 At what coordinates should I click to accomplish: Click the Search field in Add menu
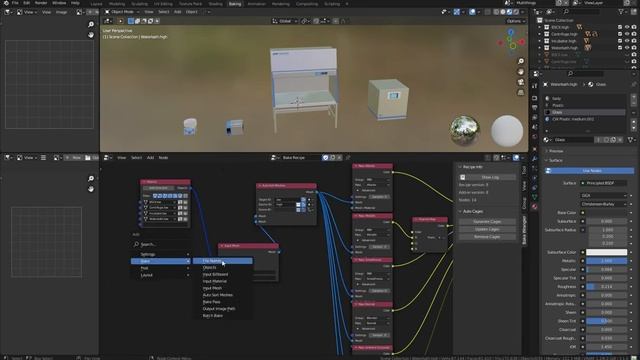(x=161, y=244)
